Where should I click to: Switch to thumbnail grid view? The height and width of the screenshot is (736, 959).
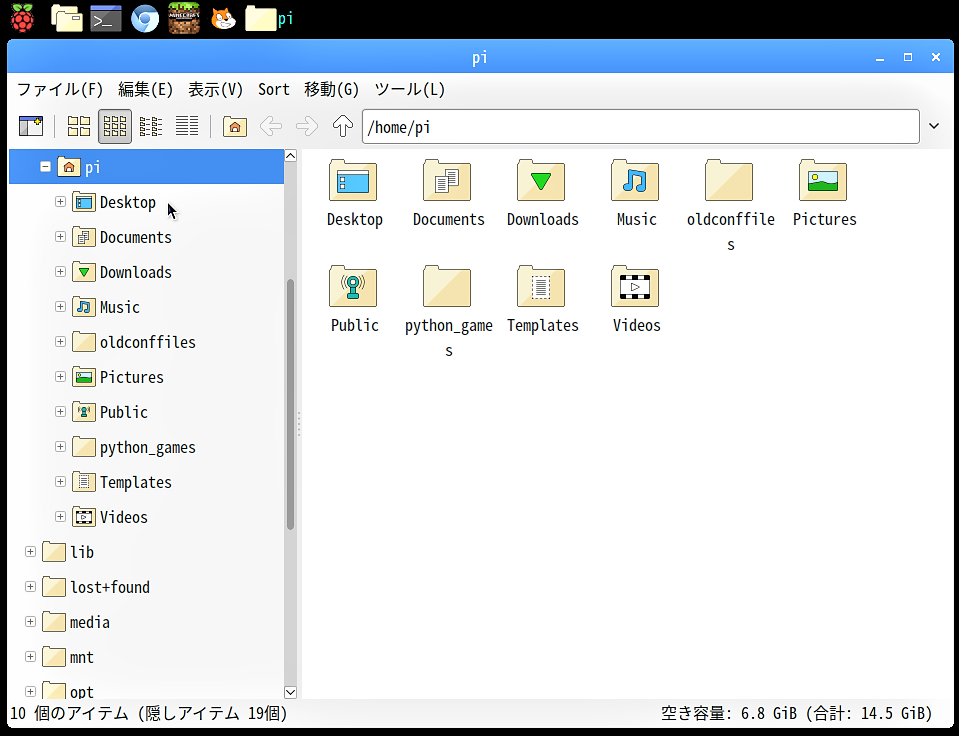pyautogui.click(x=114, y=126)
